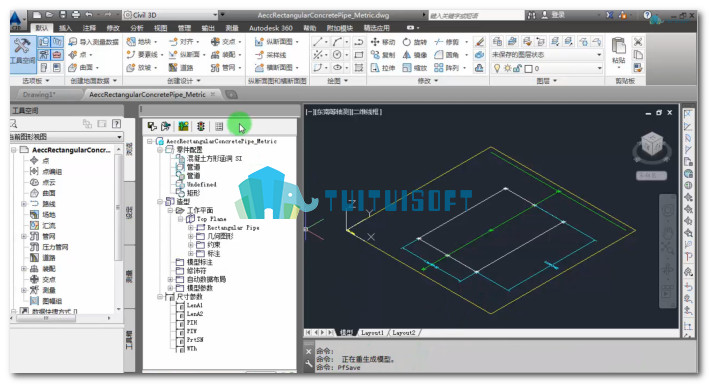Switch to the Layout2 tab
This screenshot has width=709, height=384.
tap(403, 333)
